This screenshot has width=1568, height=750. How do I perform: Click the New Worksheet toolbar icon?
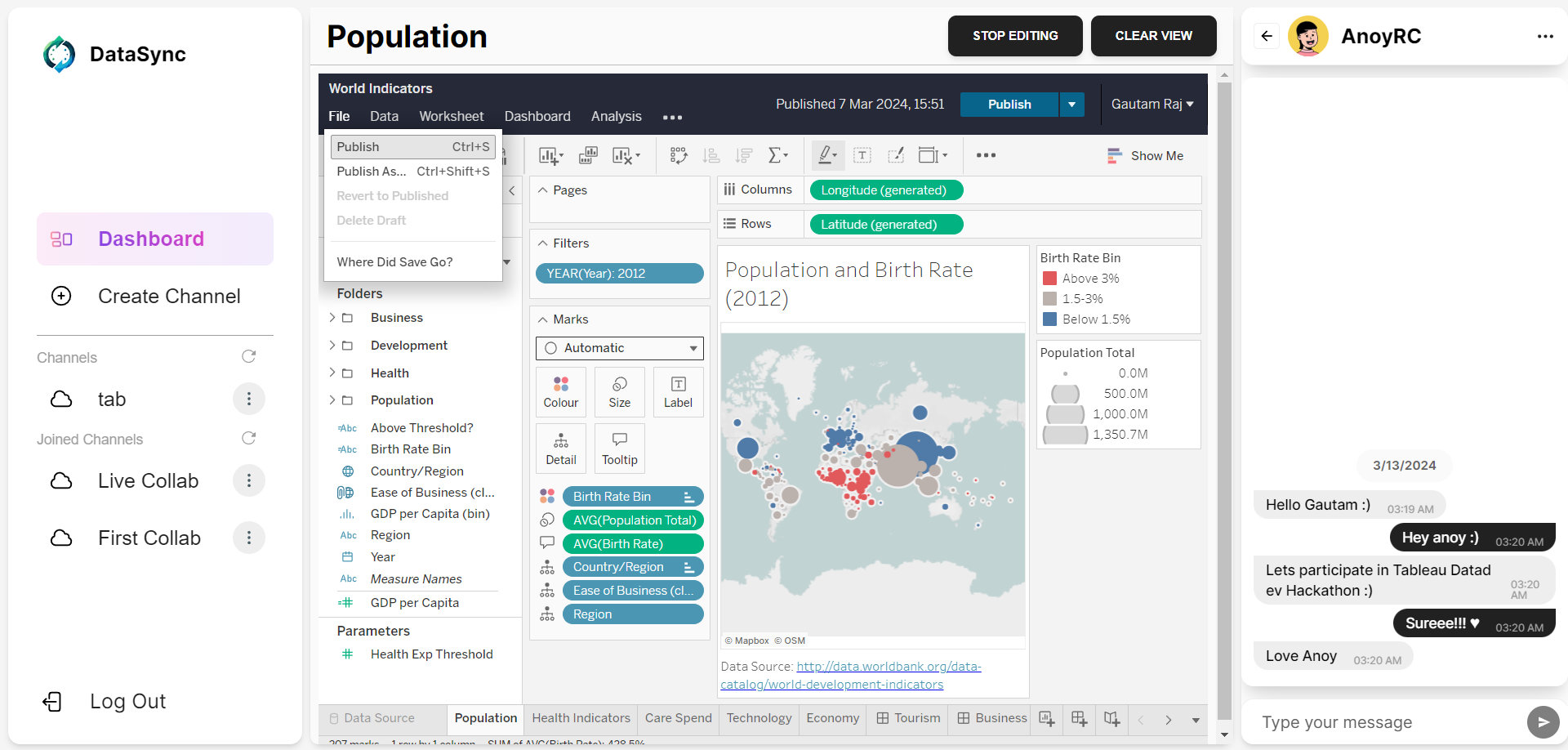point(550,155)
